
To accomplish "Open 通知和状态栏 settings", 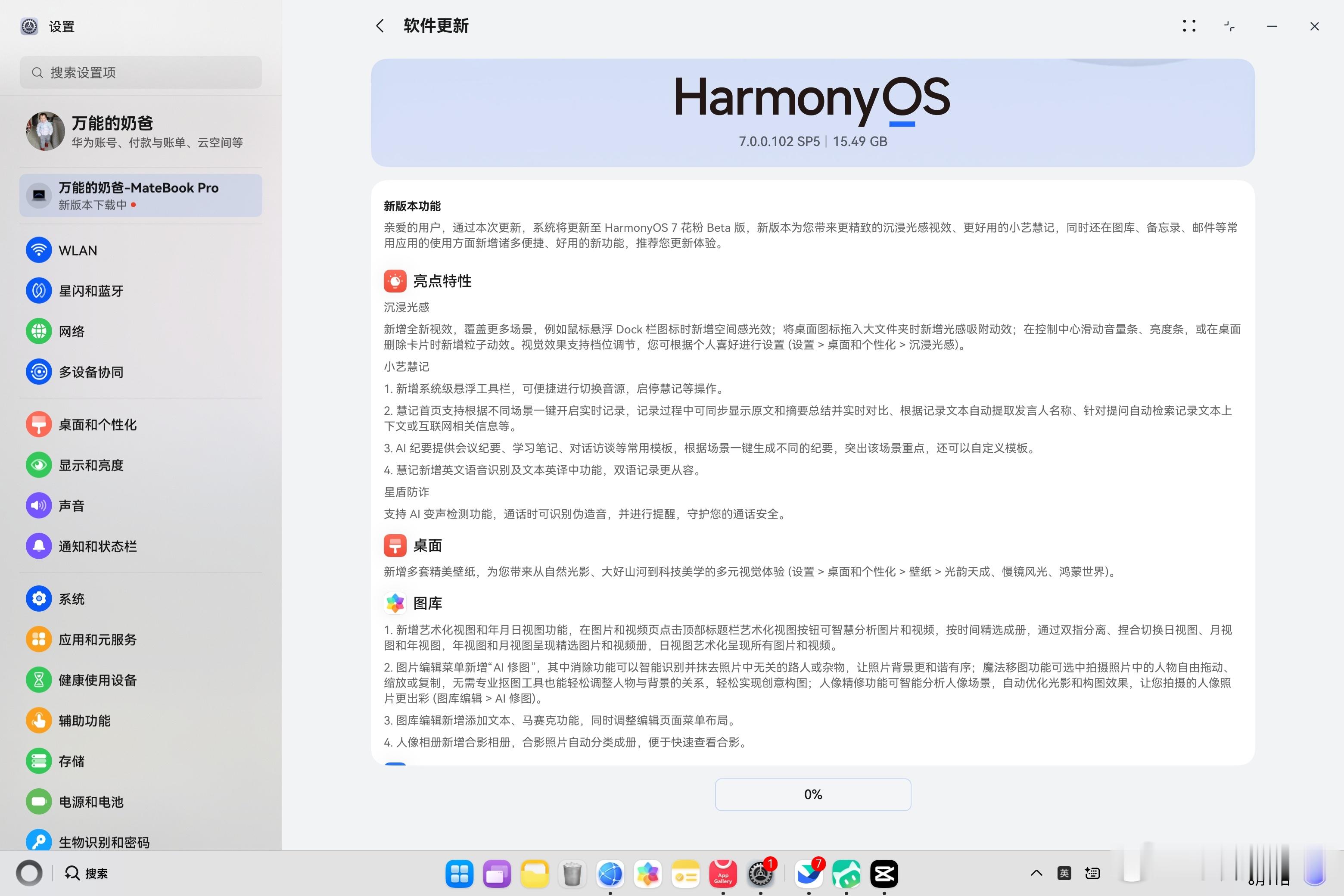I will pos(140,546).
